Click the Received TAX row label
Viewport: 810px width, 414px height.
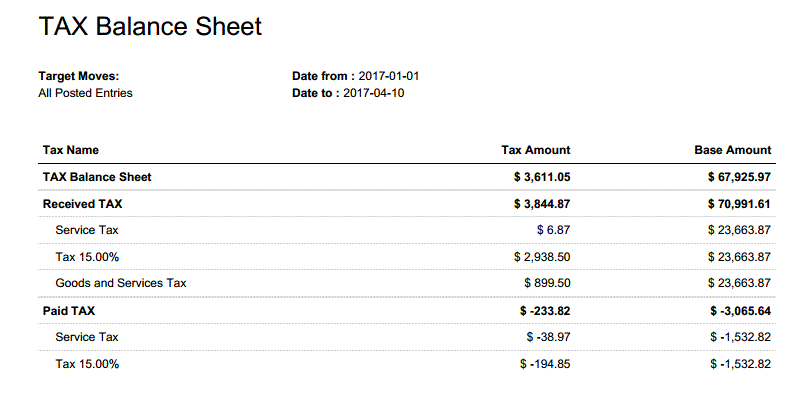tap(83, 204)
